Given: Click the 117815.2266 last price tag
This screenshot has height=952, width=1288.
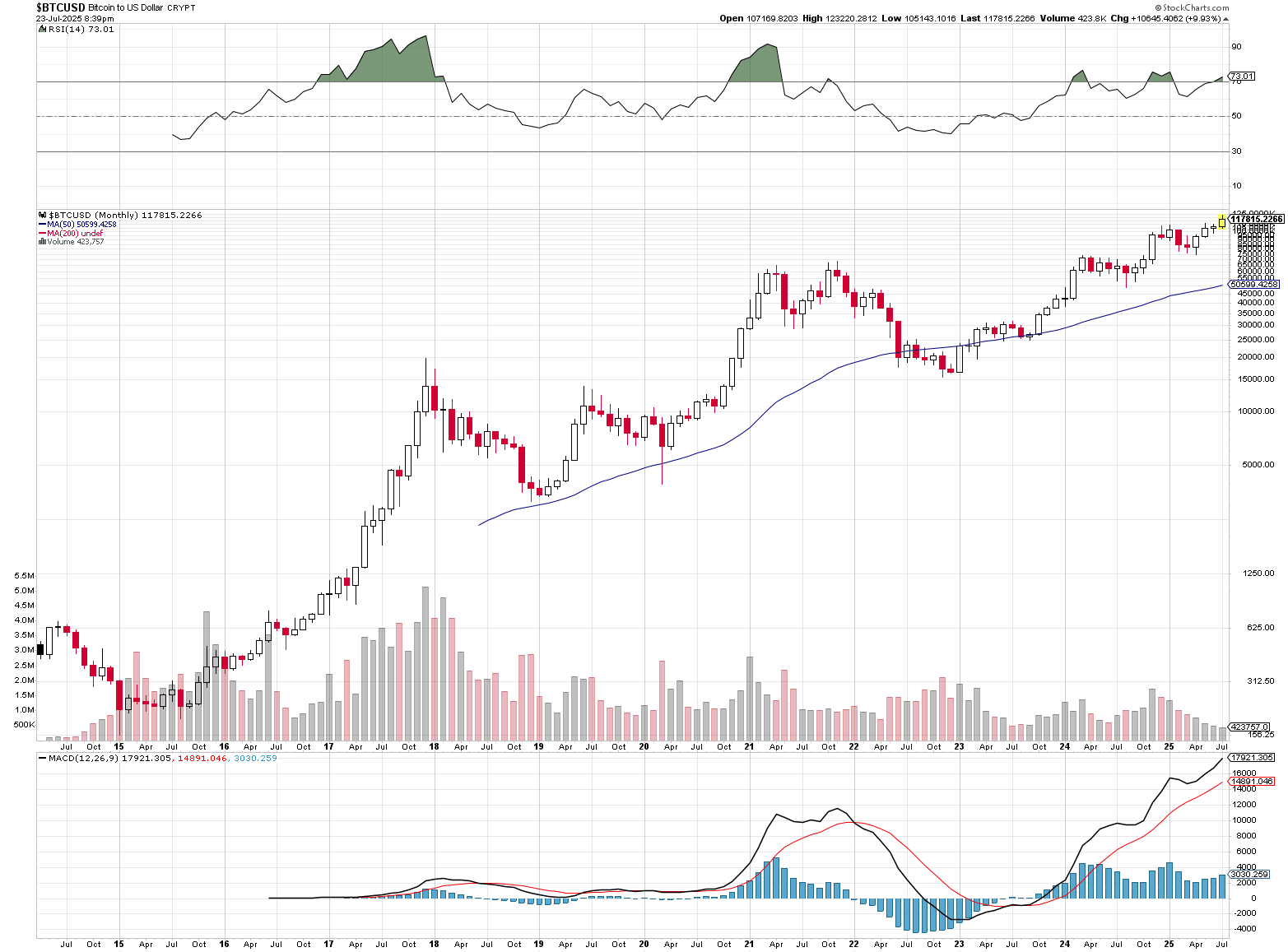Looking at the screenshot, I should (x=1256, y=219).
